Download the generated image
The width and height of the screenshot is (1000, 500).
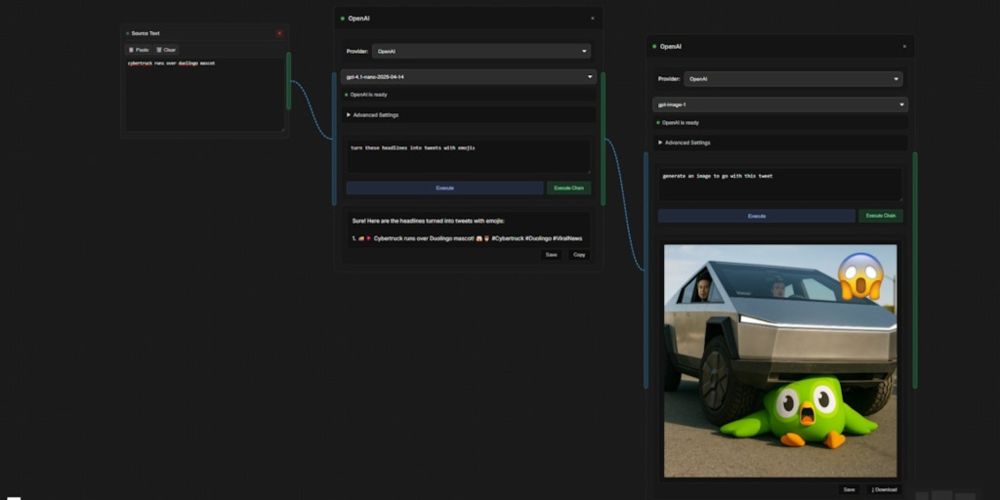pyautogui.click(x=884, y=490)
